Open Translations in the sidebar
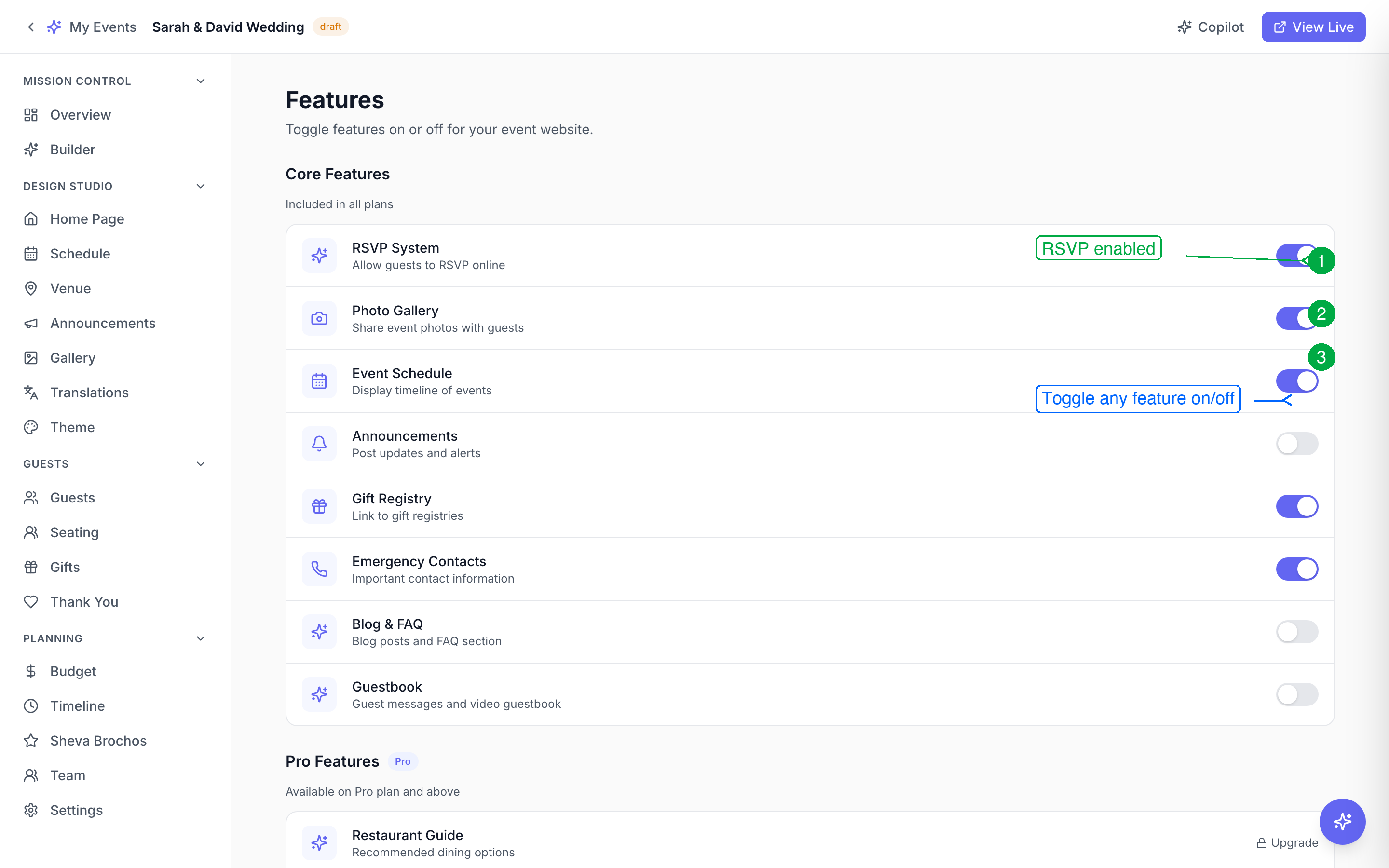1389x868 pixels. [x=89, y=393]
